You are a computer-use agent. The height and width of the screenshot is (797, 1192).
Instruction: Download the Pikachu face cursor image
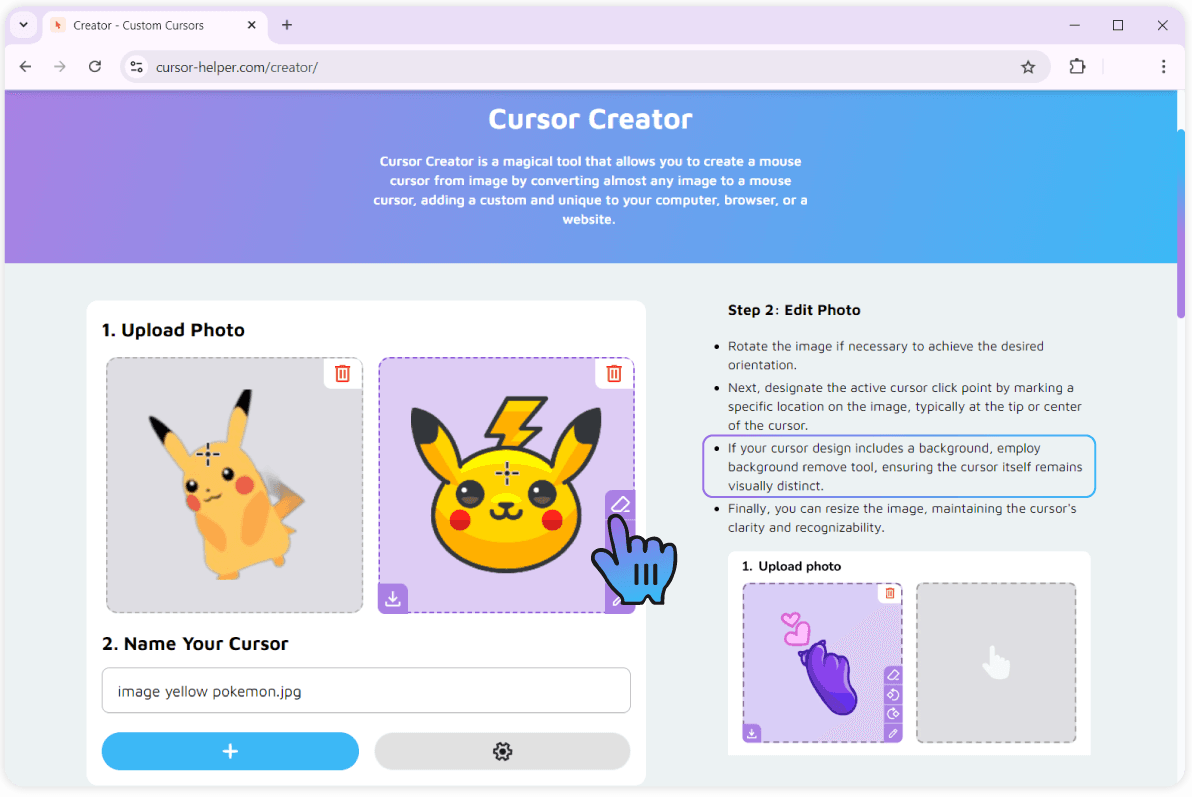[393, 599]
